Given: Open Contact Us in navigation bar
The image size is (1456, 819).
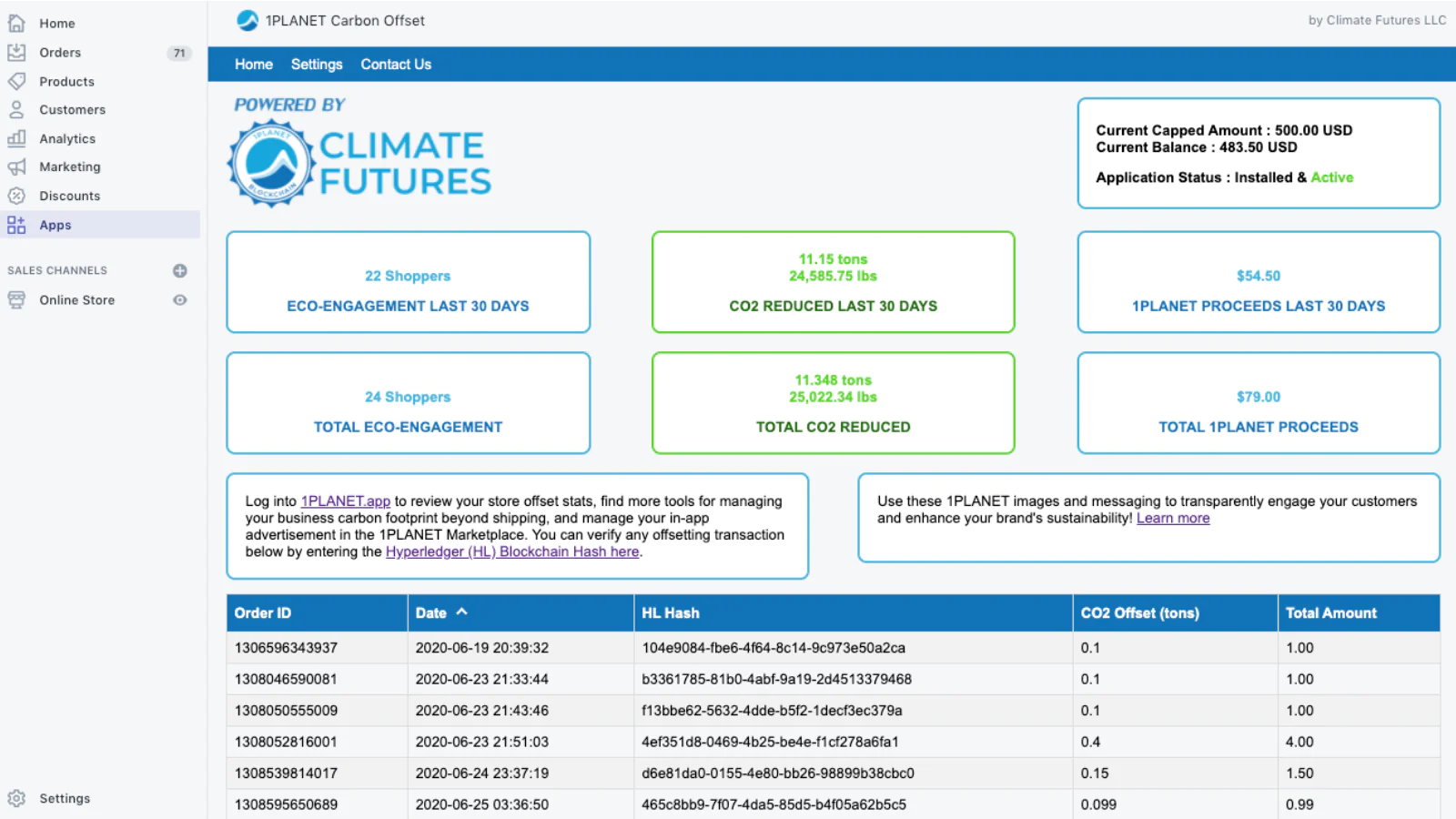Looking at the screenshot, I should (396, 65).
